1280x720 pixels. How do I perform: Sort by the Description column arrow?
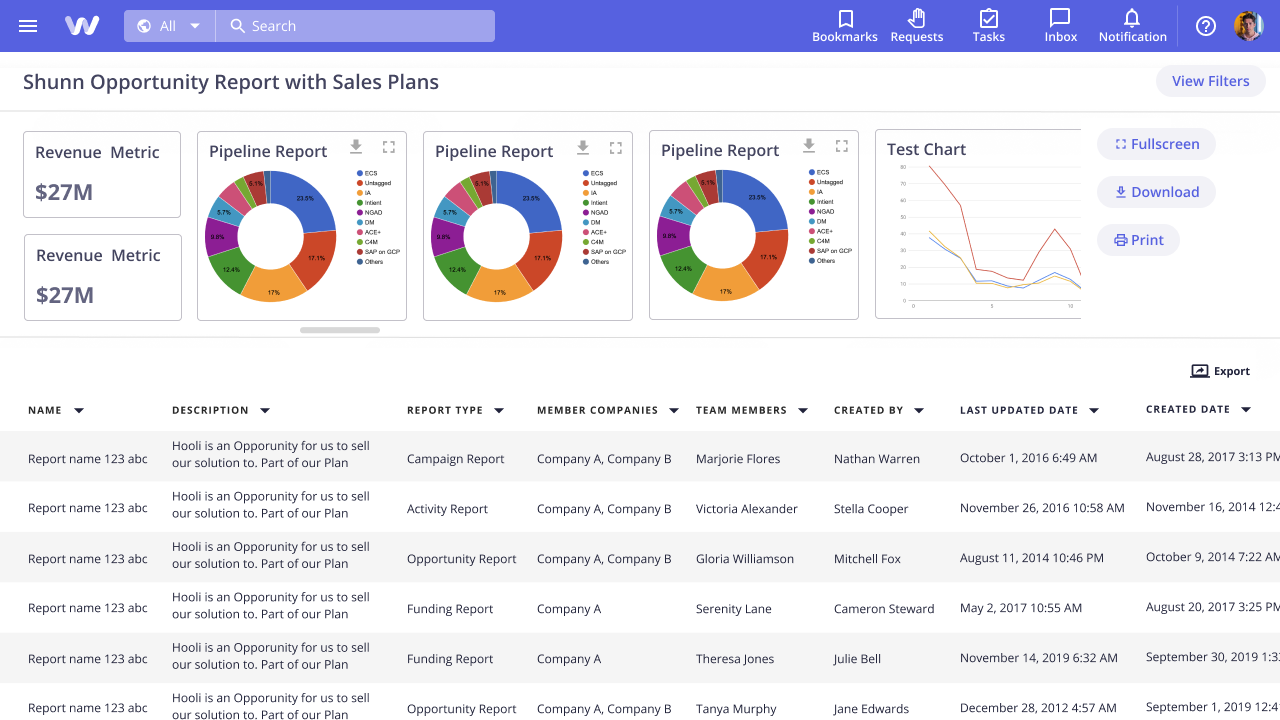point(265,411)
